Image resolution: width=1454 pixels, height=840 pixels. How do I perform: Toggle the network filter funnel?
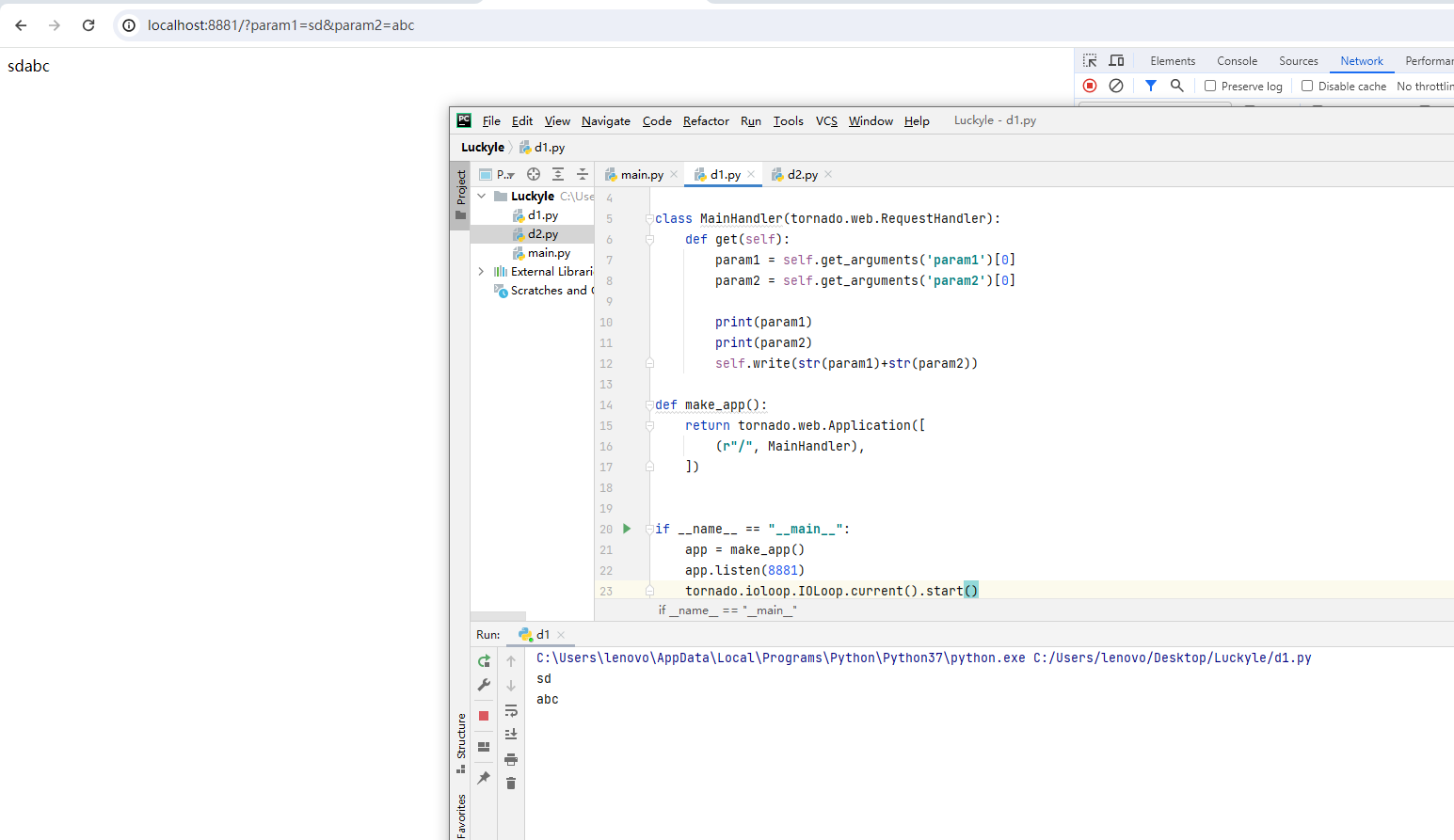(1150, 86)
